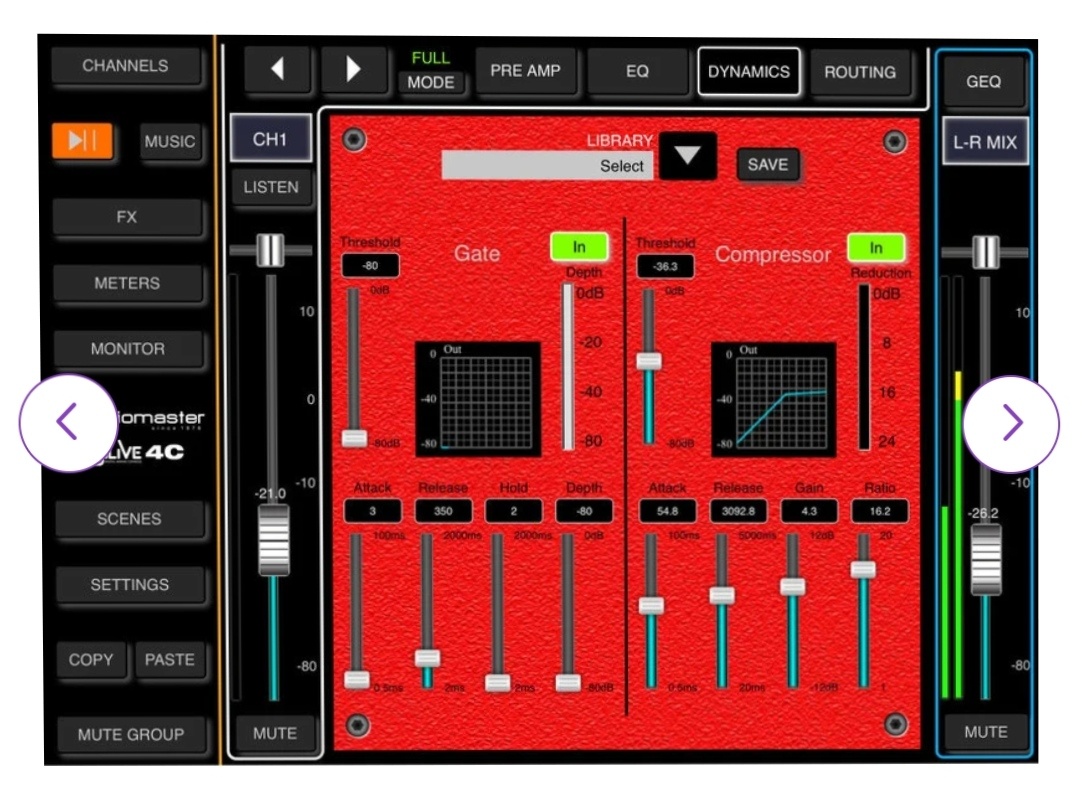
Task: Open the SCENES page
Action: point(129,519)
